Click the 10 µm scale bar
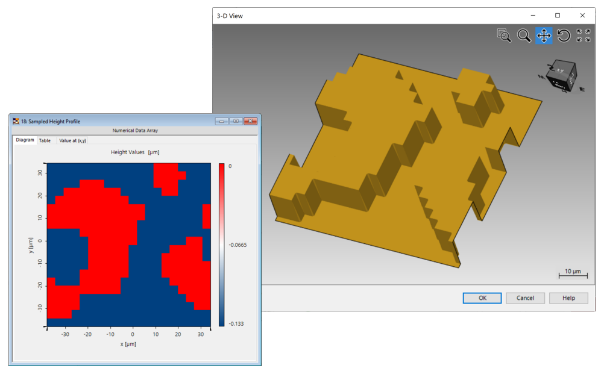 (x=573, y=274)
